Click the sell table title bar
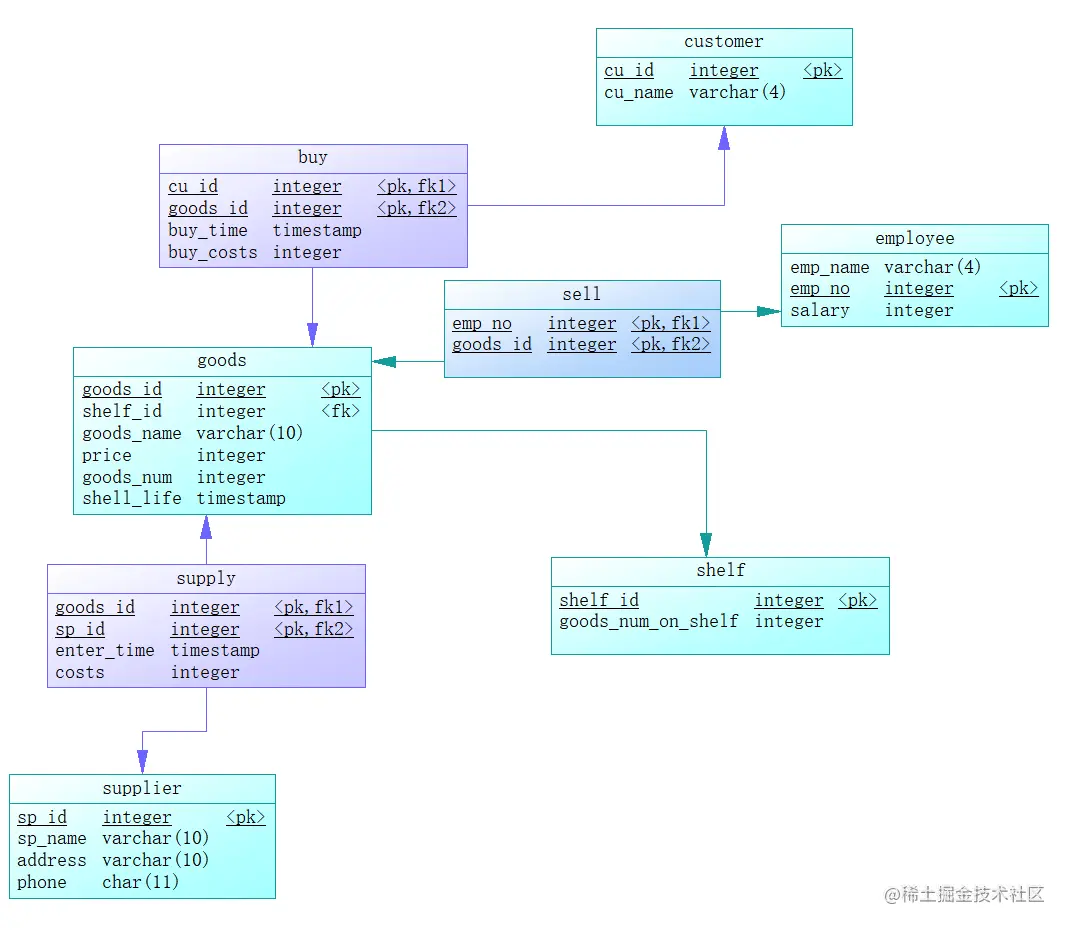1070x930 pixels. [x=582, y=293]
